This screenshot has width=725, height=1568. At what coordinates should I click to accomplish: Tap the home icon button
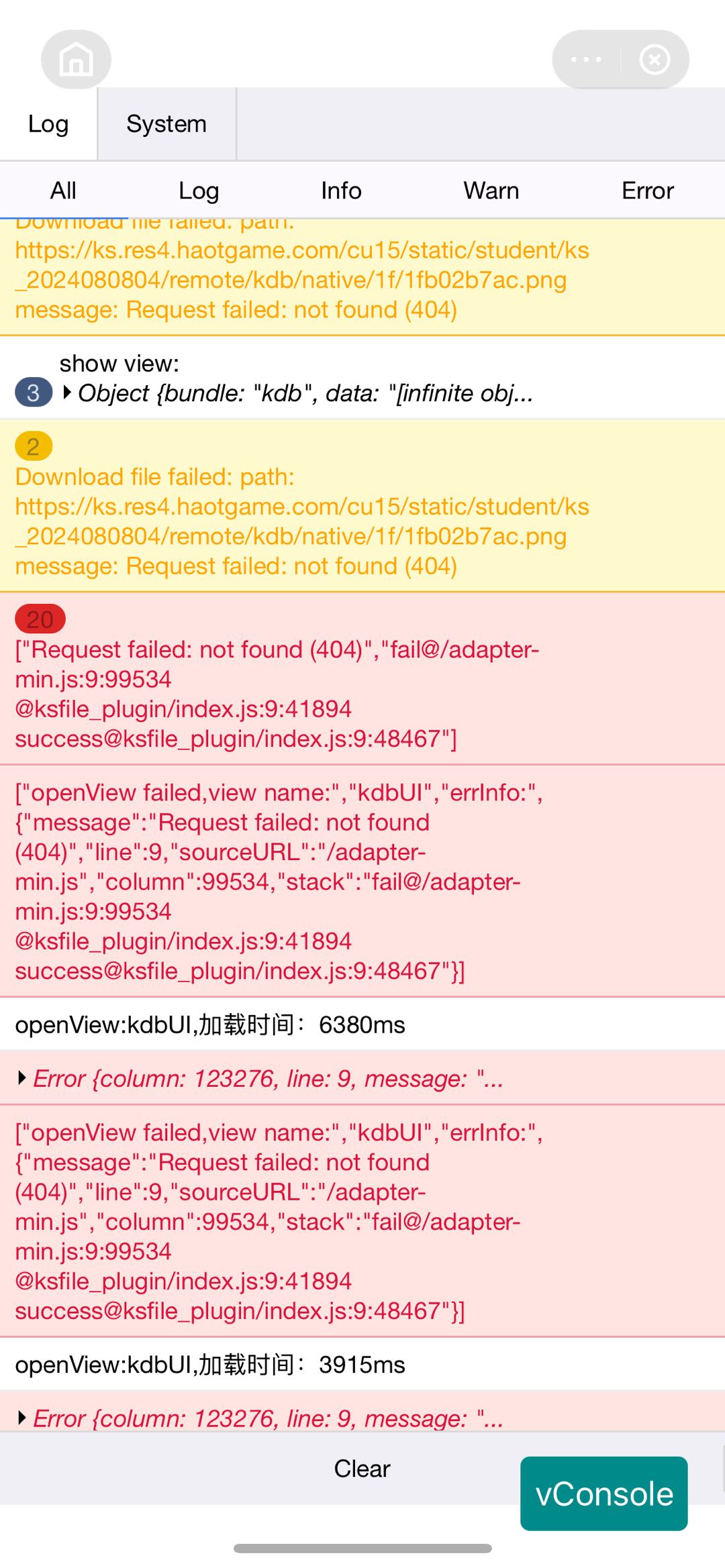76,60
